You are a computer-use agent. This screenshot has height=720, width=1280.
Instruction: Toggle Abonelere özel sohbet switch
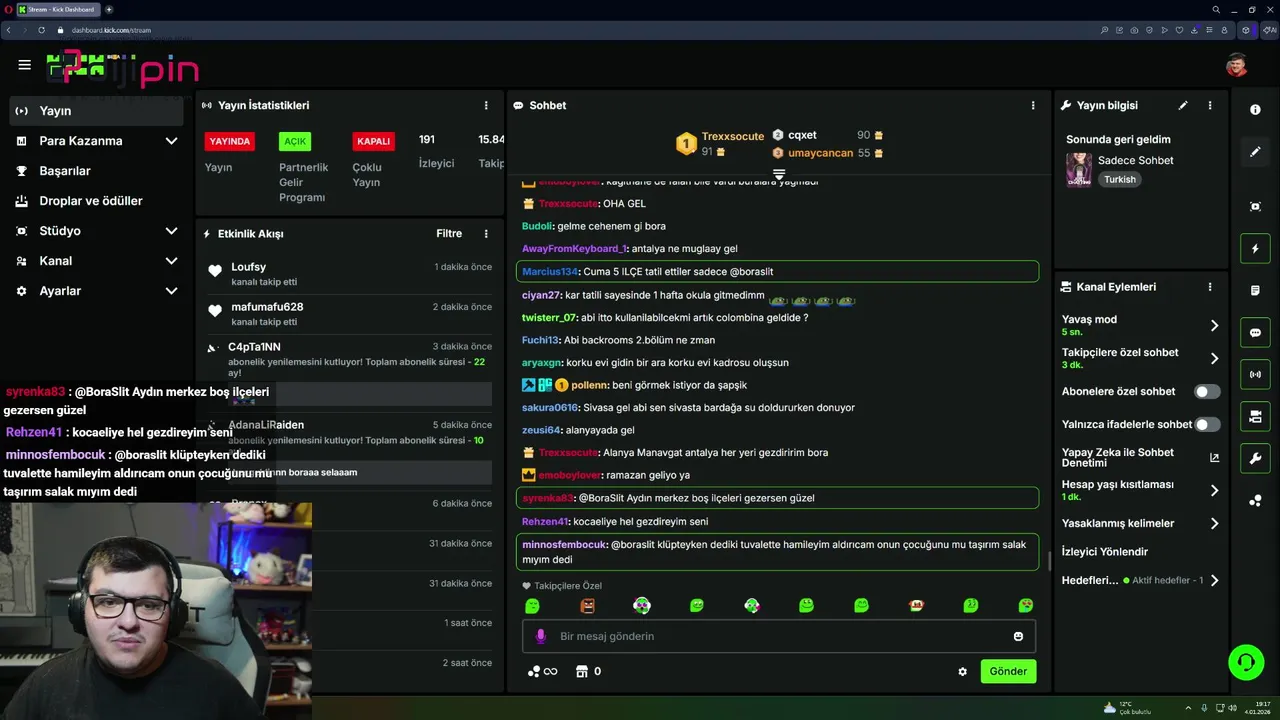(1207, 391)
